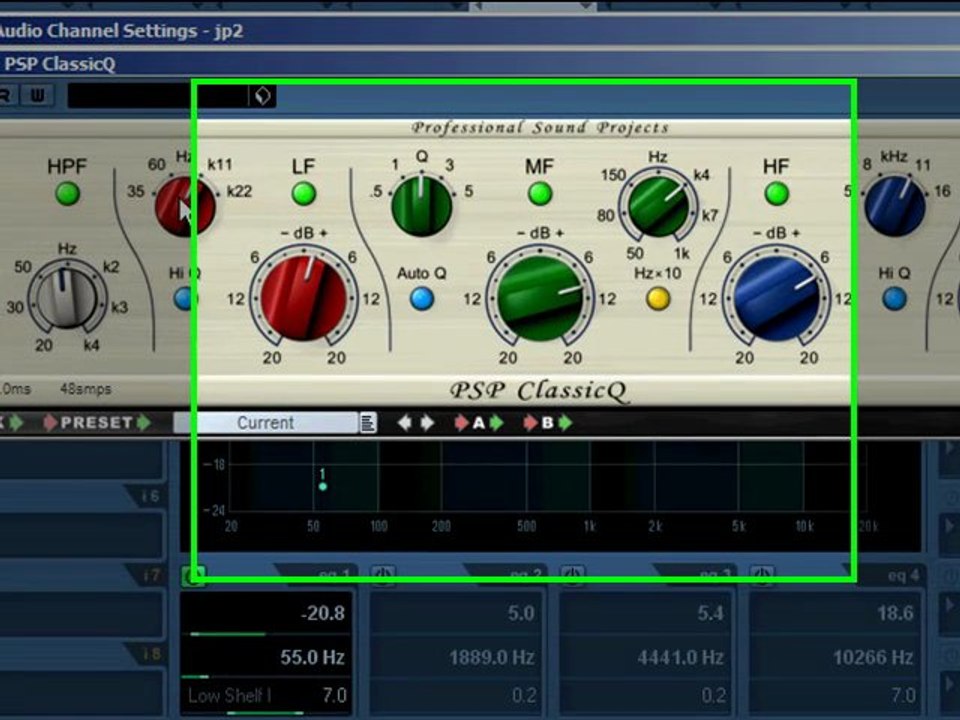Toggle the HF band enable LED

[776, 194]
